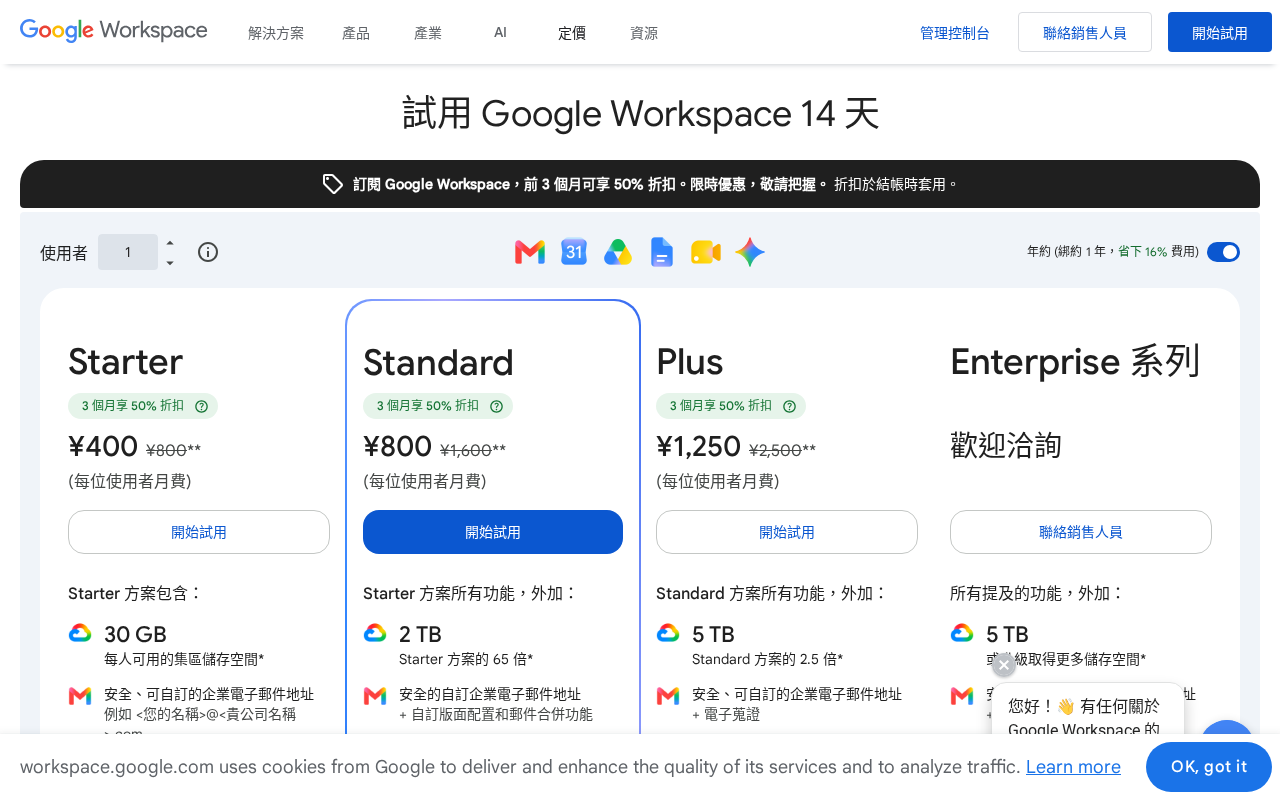
Task: Open the 解決方案 menu
Action: click(x=276, y=33)
